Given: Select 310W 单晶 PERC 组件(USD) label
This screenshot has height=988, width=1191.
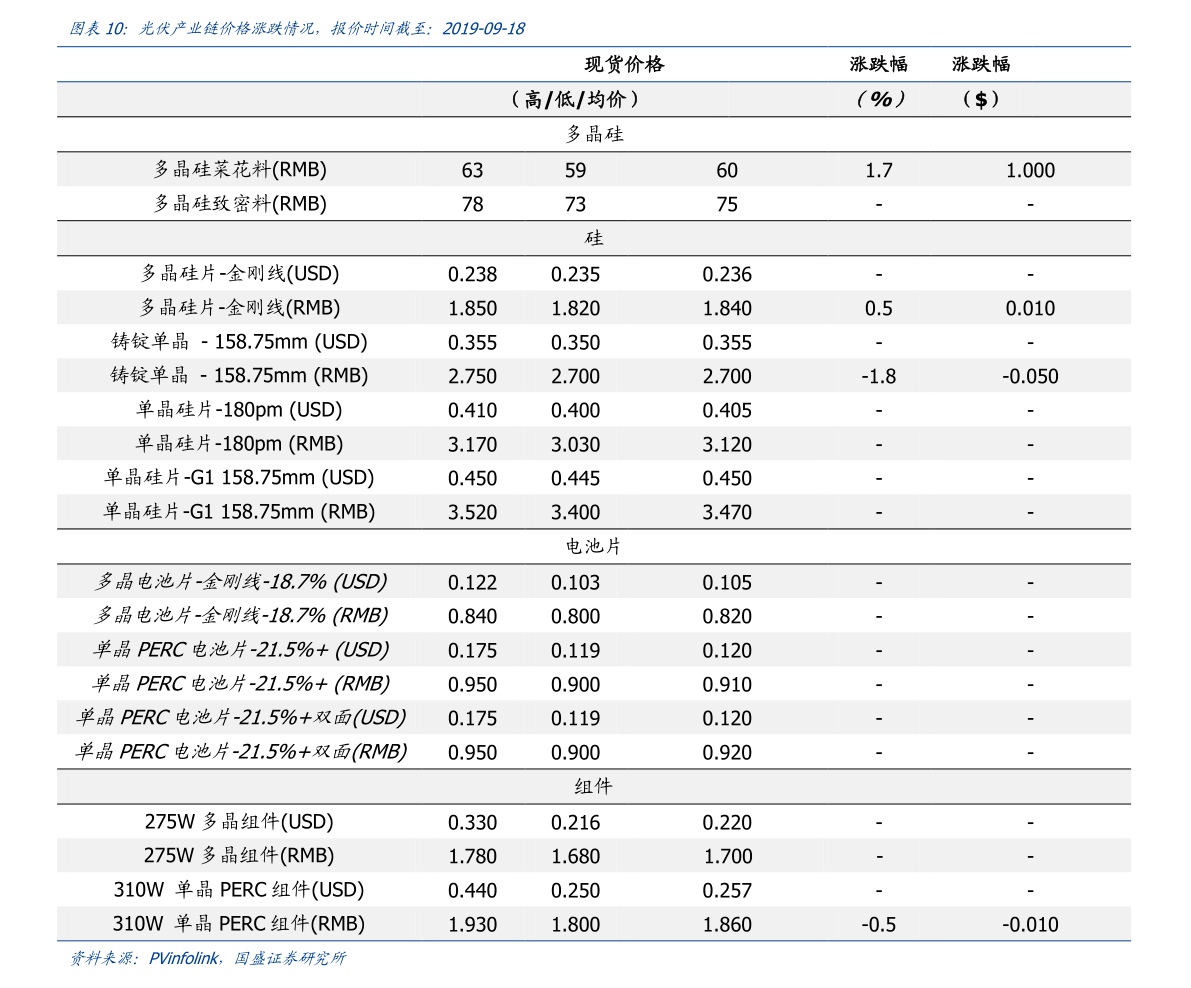Looking at the screenshot, I should tap(239, 890).
